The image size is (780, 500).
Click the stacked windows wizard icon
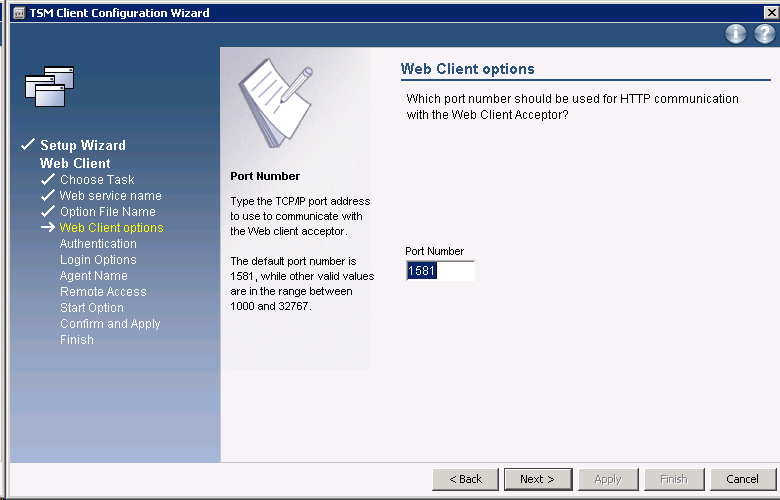(50, 86)
